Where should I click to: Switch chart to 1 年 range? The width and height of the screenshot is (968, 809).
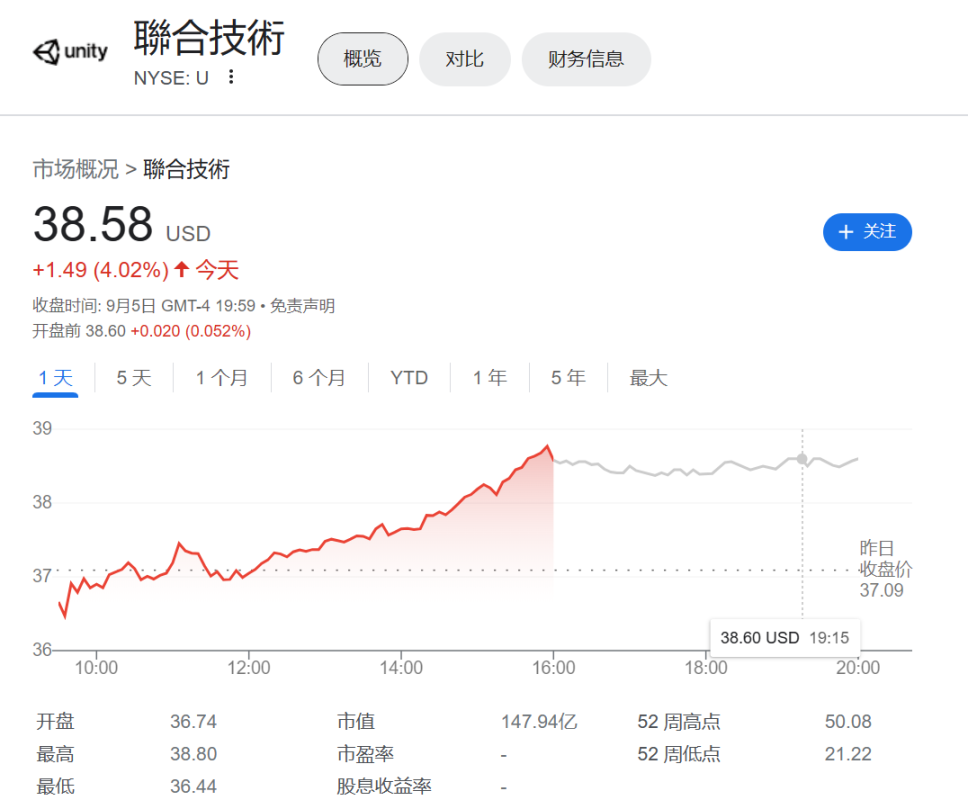click(490, 378)
